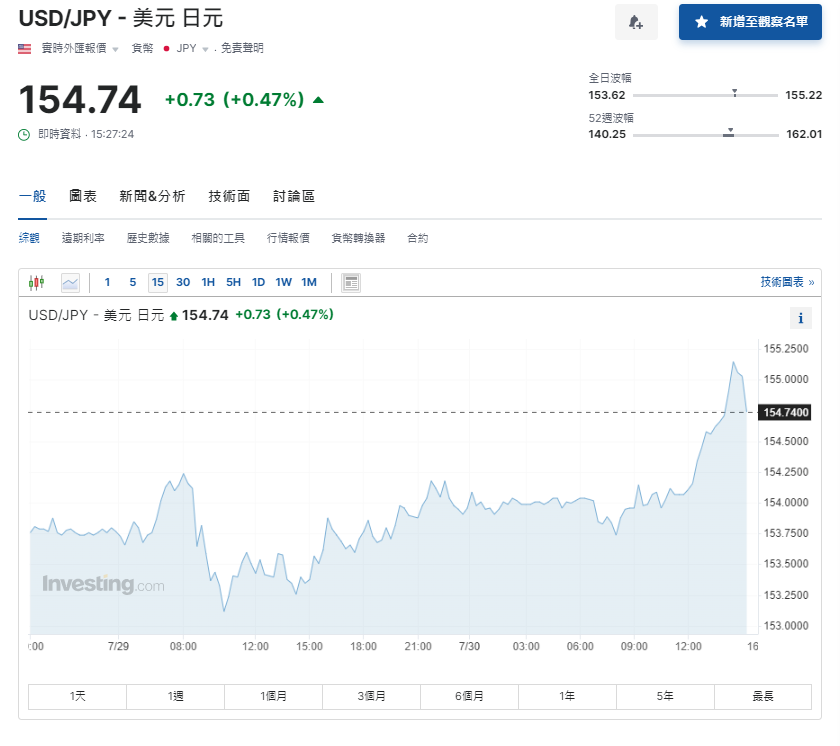The width and height of the screenshot is (840, 746).
Task: Click the price alert bell icon
Action: point(636,22)
